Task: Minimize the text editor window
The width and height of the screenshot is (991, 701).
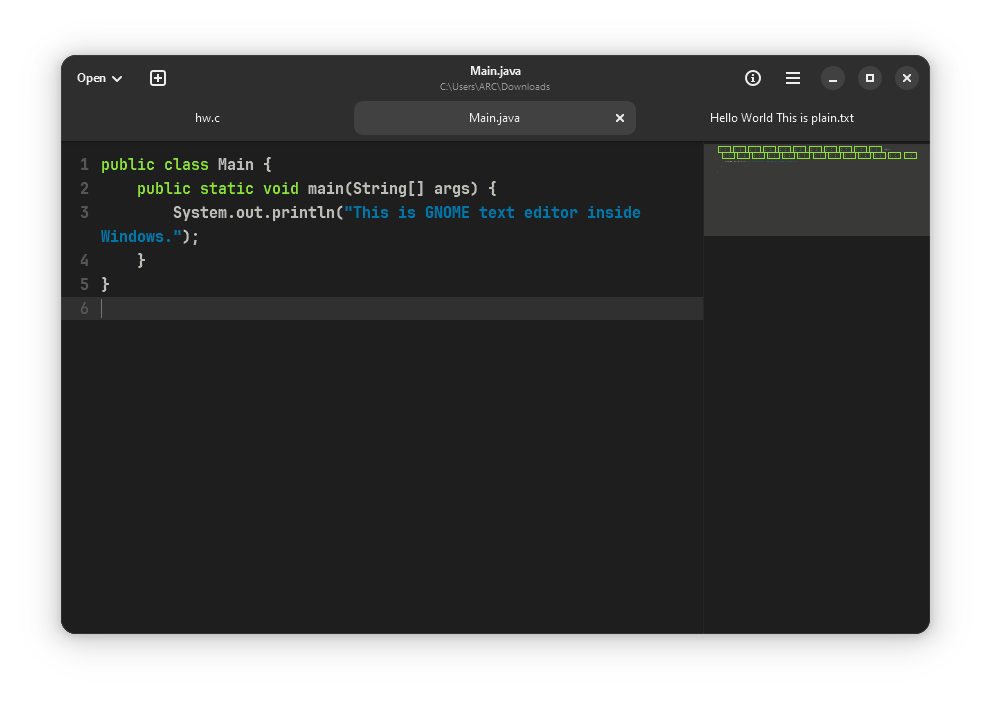Action: (833, 78)
